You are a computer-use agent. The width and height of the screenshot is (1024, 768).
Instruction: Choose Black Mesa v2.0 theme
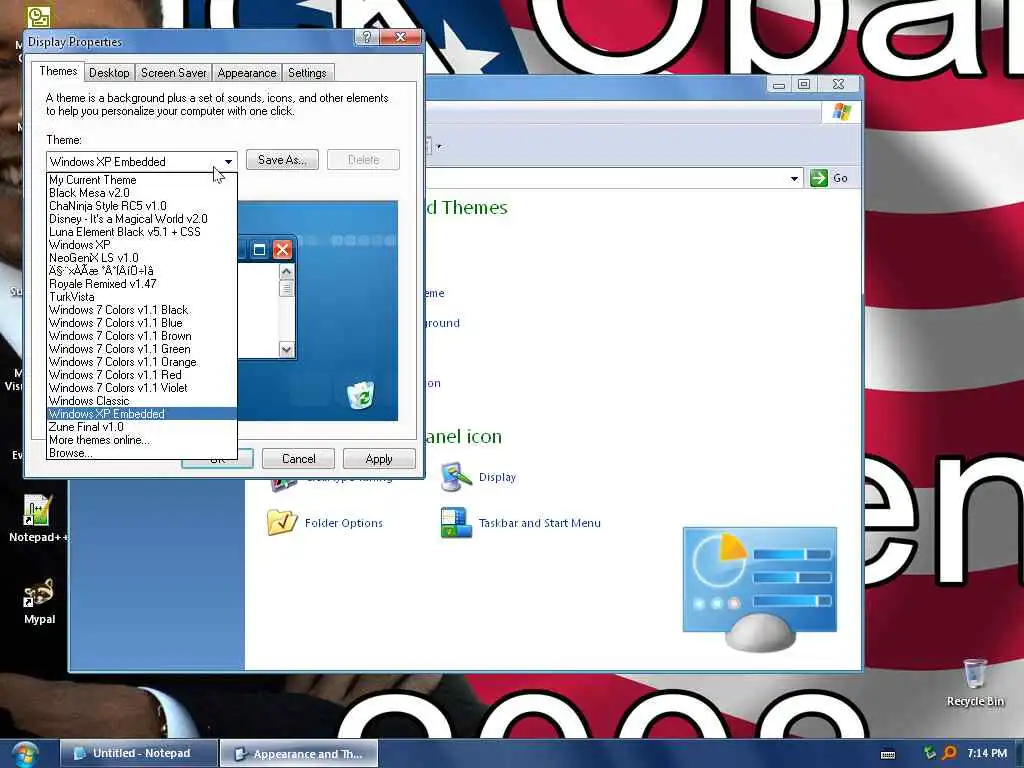point(142,193)
